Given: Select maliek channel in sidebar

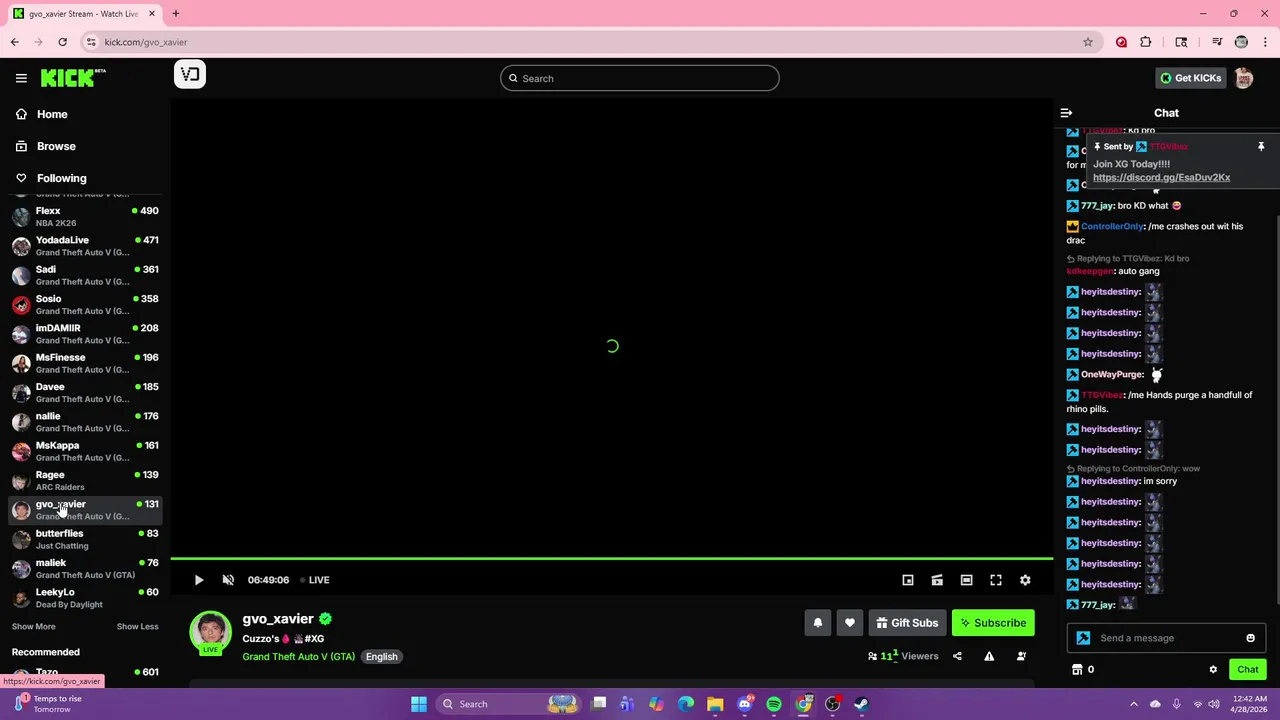Looking at the screenshot, I should point(85,568).
